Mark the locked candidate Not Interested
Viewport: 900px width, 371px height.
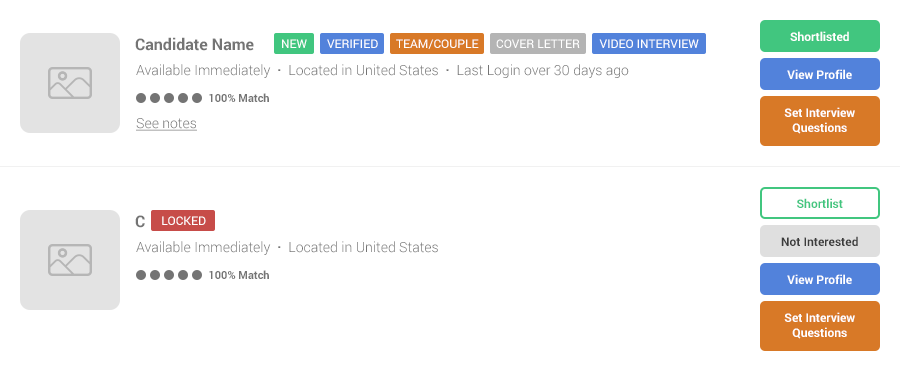820,241
